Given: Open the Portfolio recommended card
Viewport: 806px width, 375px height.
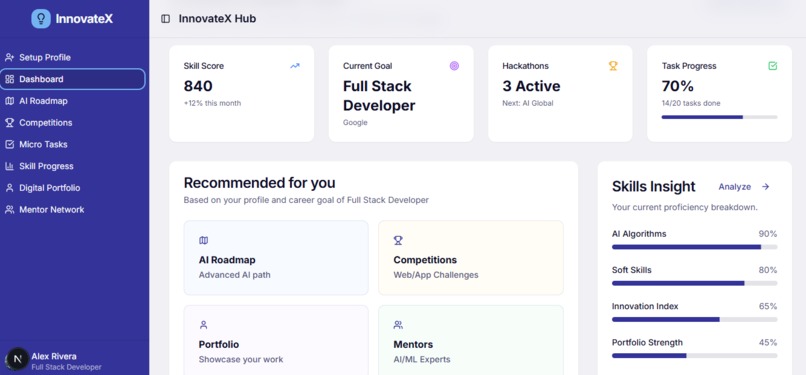Looking at the screenshot, I should tap(276, 340).
